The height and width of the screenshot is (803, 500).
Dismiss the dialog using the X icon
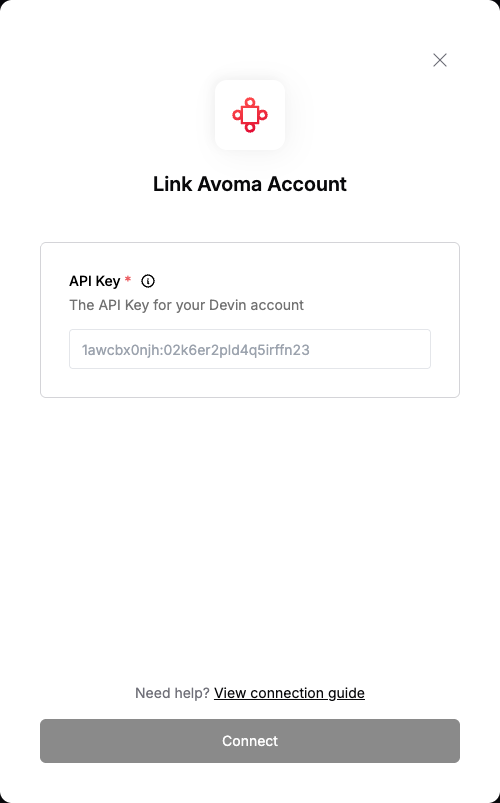click(x=440, y=60)
